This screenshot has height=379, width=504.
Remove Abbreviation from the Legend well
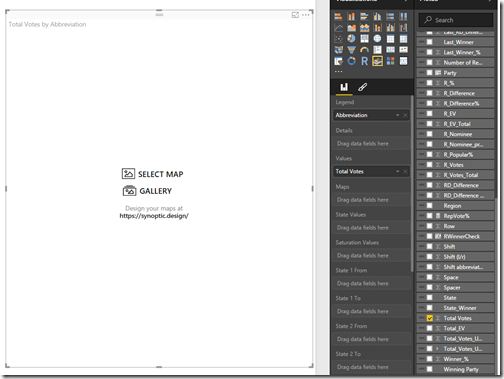(405, 115)
